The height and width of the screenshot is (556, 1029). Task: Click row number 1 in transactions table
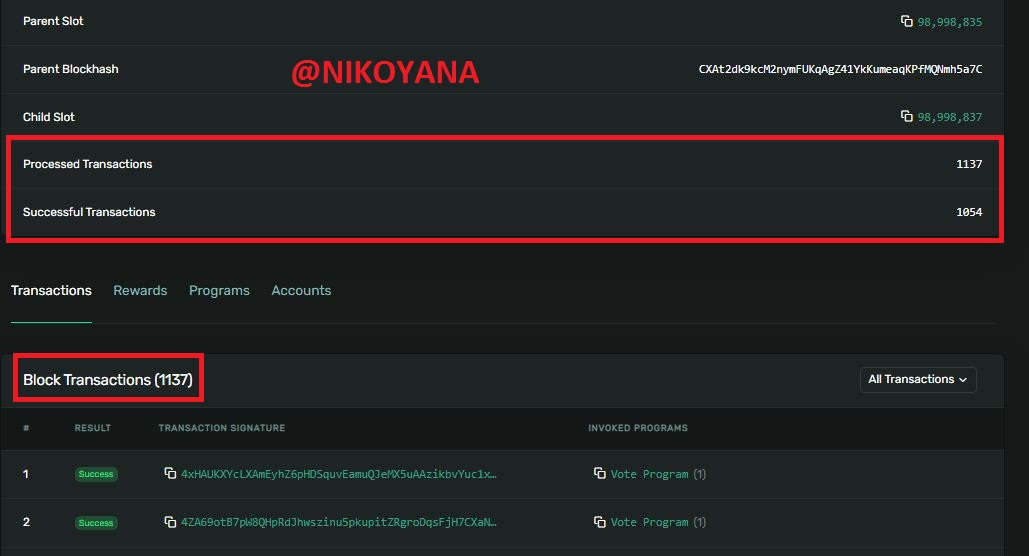[26, 474]
